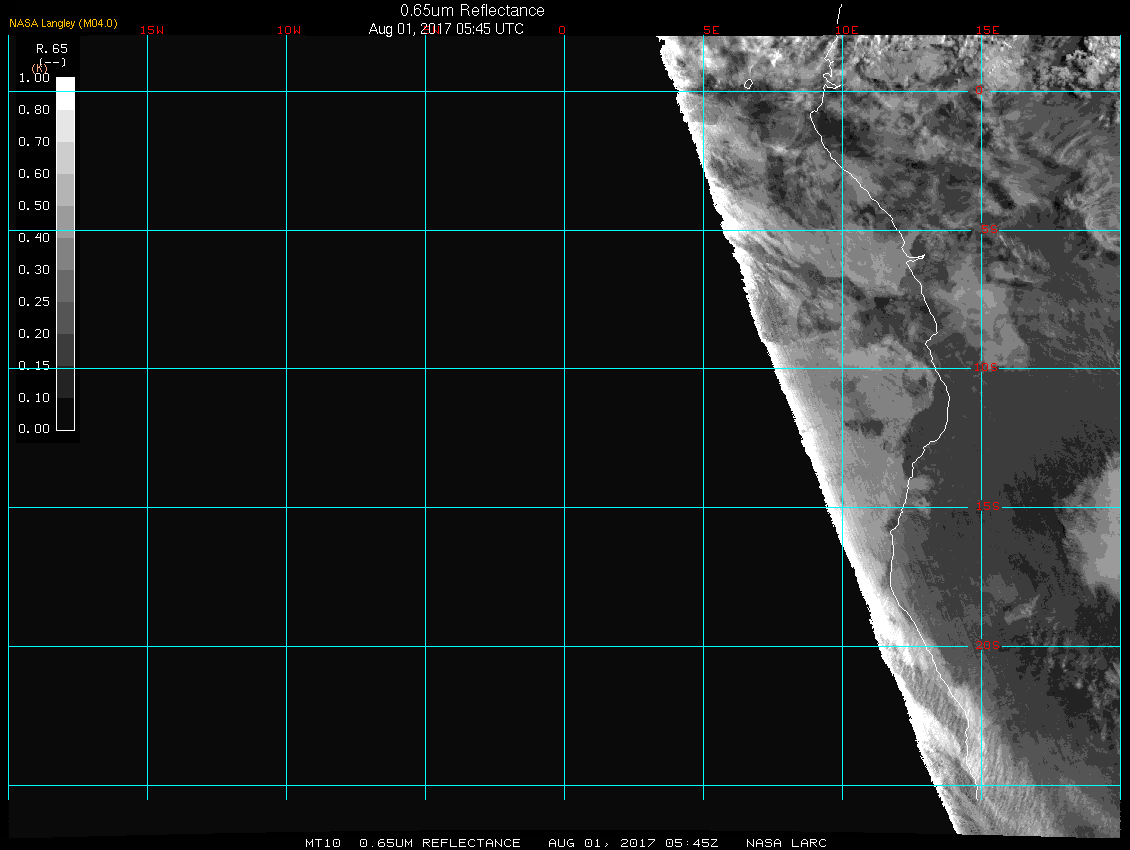Click the 15W longitude label
Screen dimensions: 1130x850
(152, 30)
